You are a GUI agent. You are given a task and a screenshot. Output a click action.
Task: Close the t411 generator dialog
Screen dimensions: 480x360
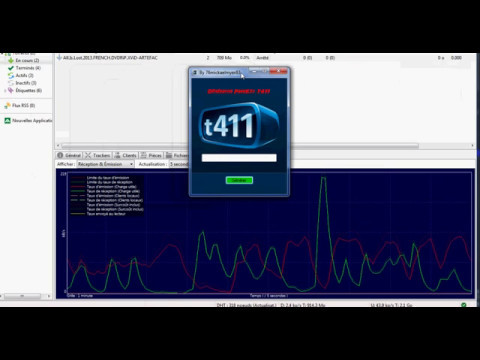pos(279,72)
